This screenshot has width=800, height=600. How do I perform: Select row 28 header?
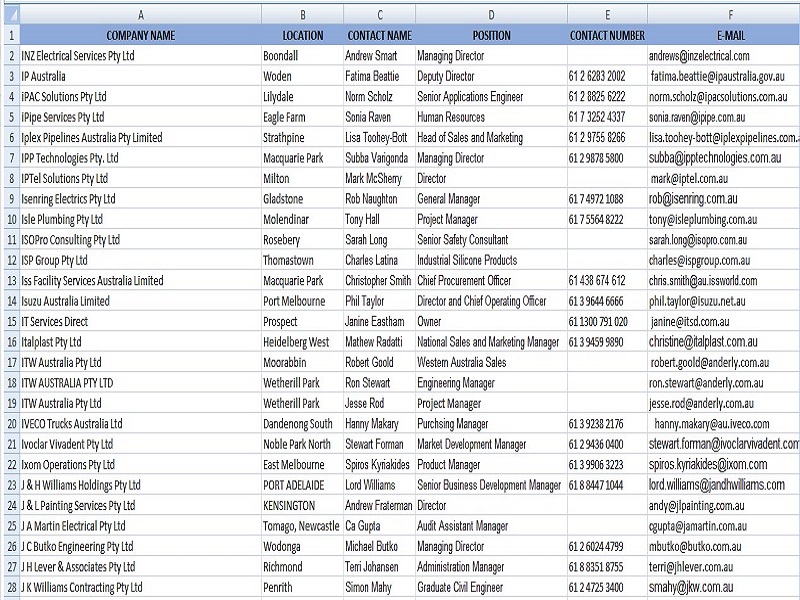tap(12, 587)
